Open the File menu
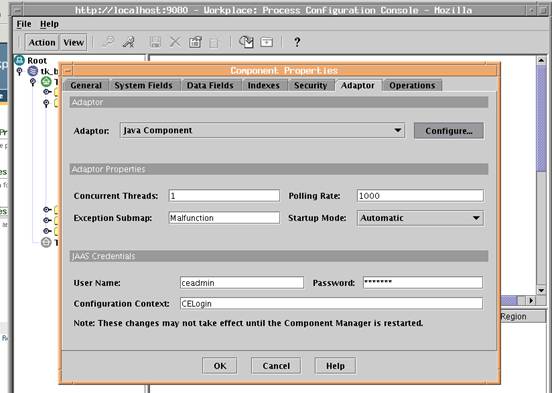Image resolution: width=552 pixels, height=393 pixels. point(24,24)
